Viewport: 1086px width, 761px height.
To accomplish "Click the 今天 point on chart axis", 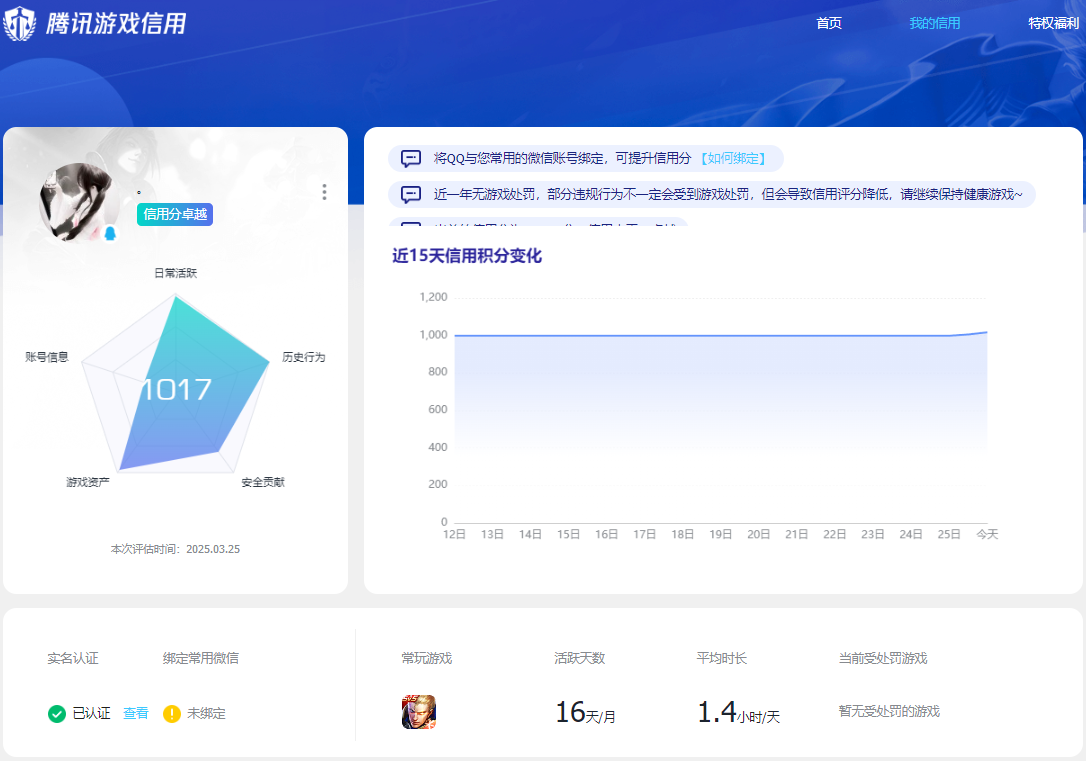I will pyautogui.click(x=987, y=534).
